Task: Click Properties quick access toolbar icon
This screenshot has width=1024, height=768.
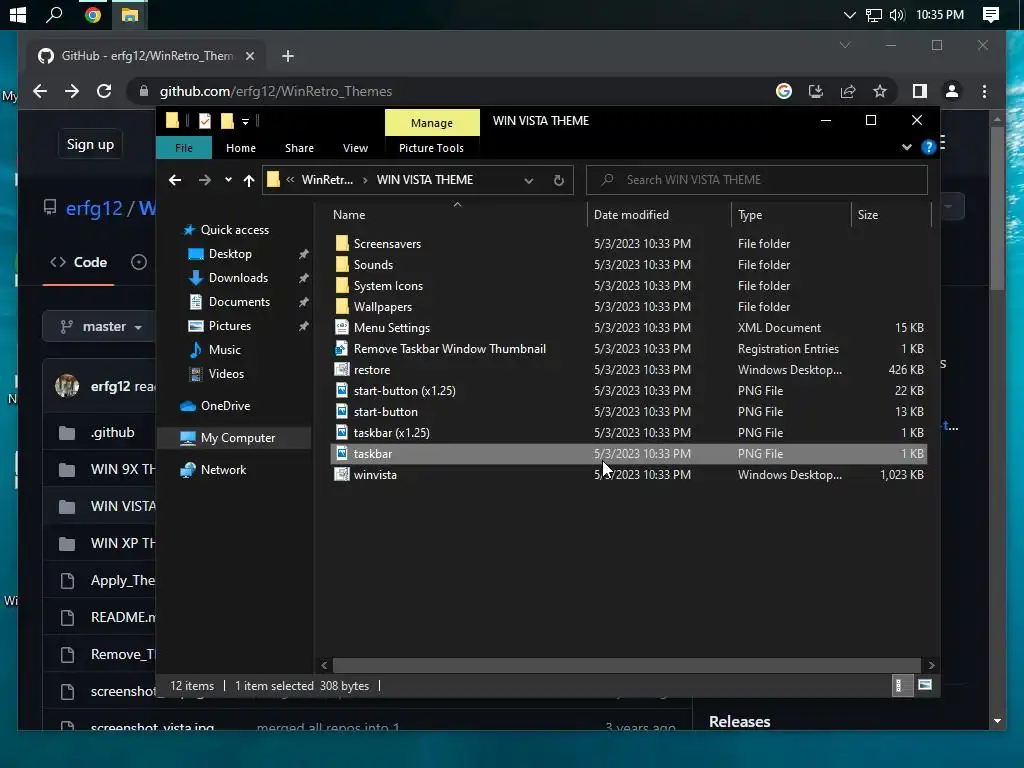Action: point(204,121)
